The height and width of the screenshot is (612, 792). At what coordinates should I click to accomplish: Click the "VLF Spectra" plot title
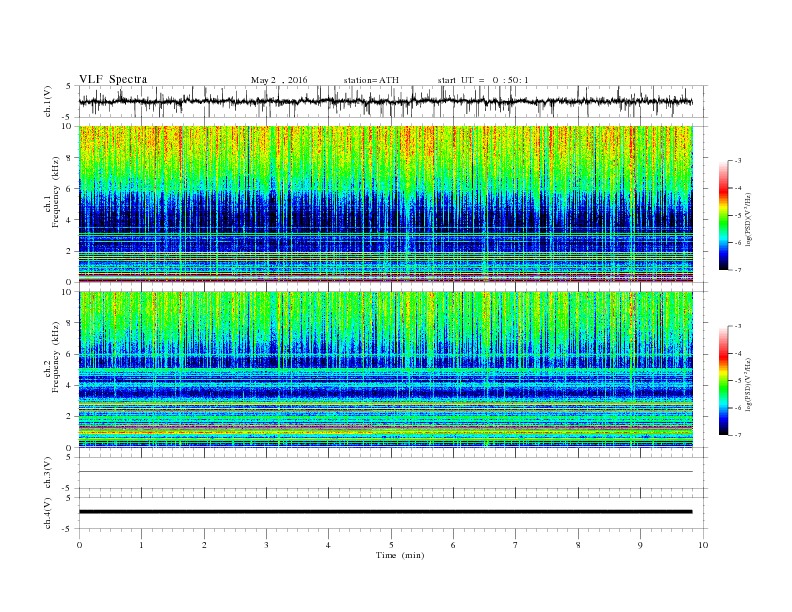tap(113, 79)
